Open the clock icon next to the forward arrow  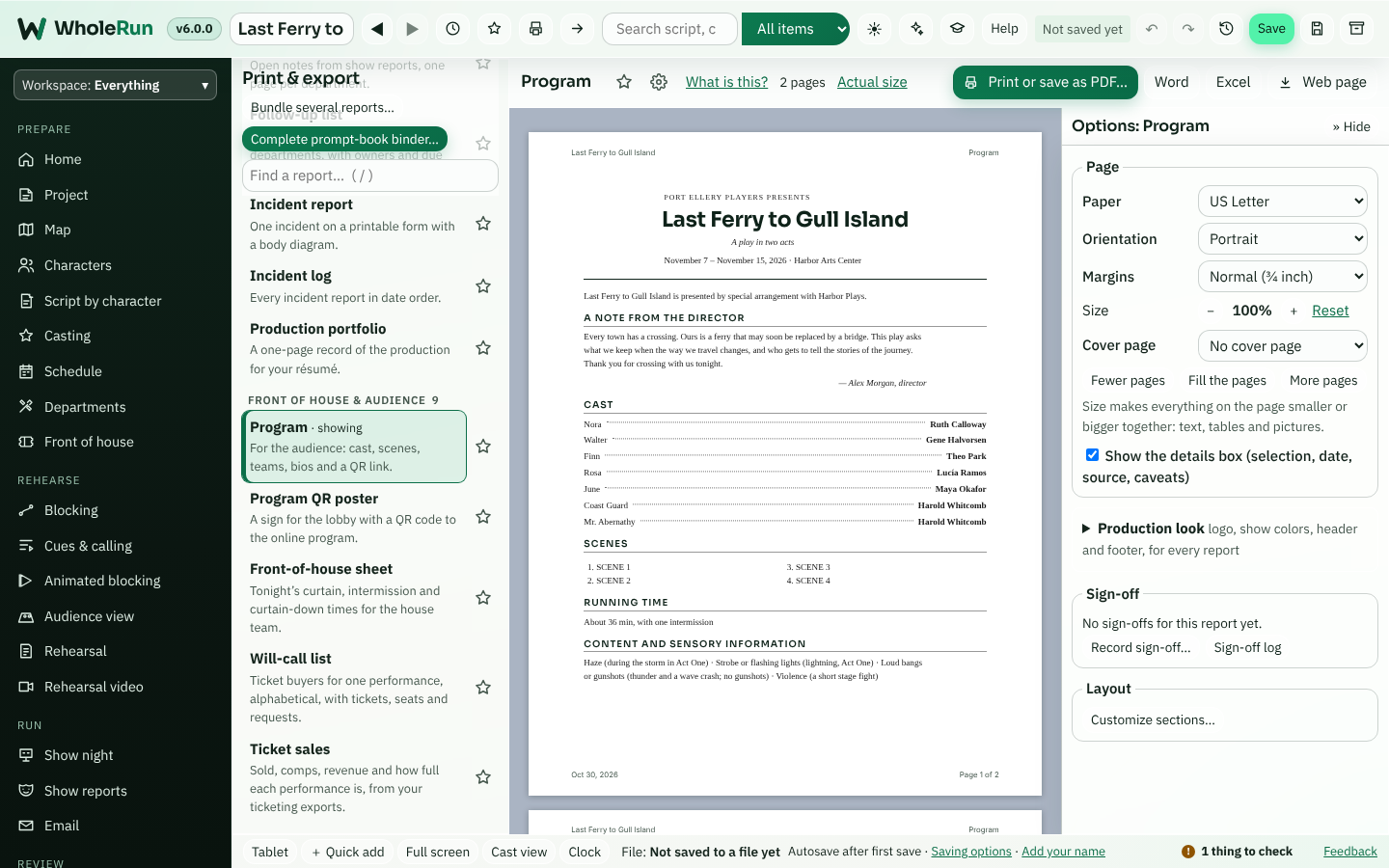click(453, 29)
